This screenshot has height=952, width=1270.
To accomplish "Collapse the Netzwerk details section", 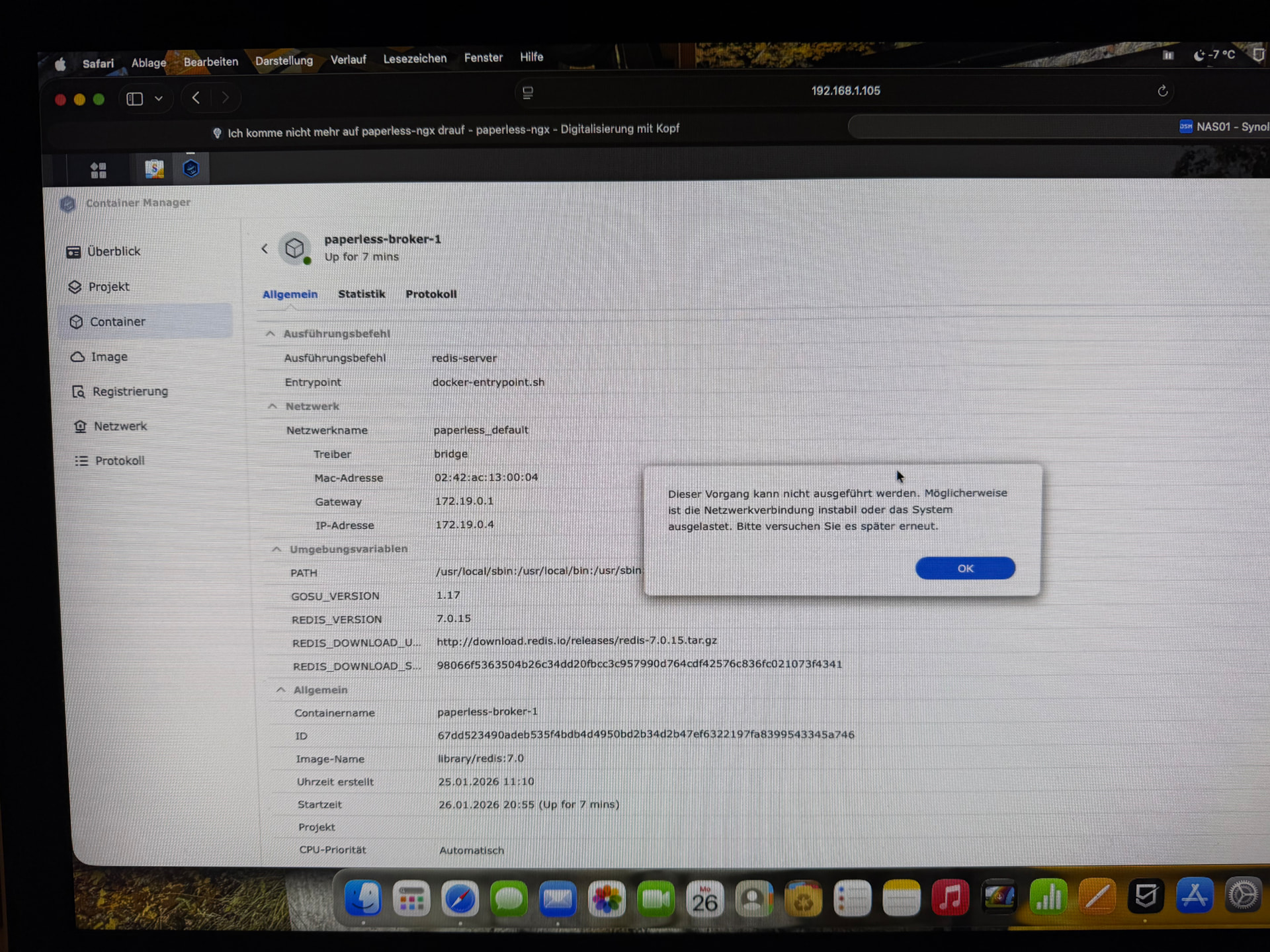I will [272, 407].
